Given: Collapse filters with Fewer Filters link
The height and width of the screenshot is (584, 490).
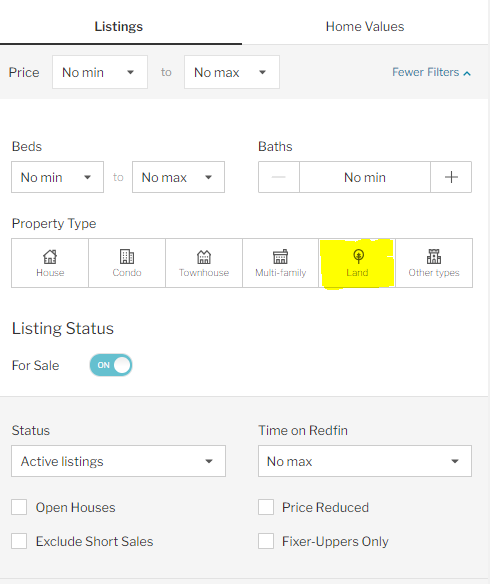Looking at the screenshot, I should 431,72.
